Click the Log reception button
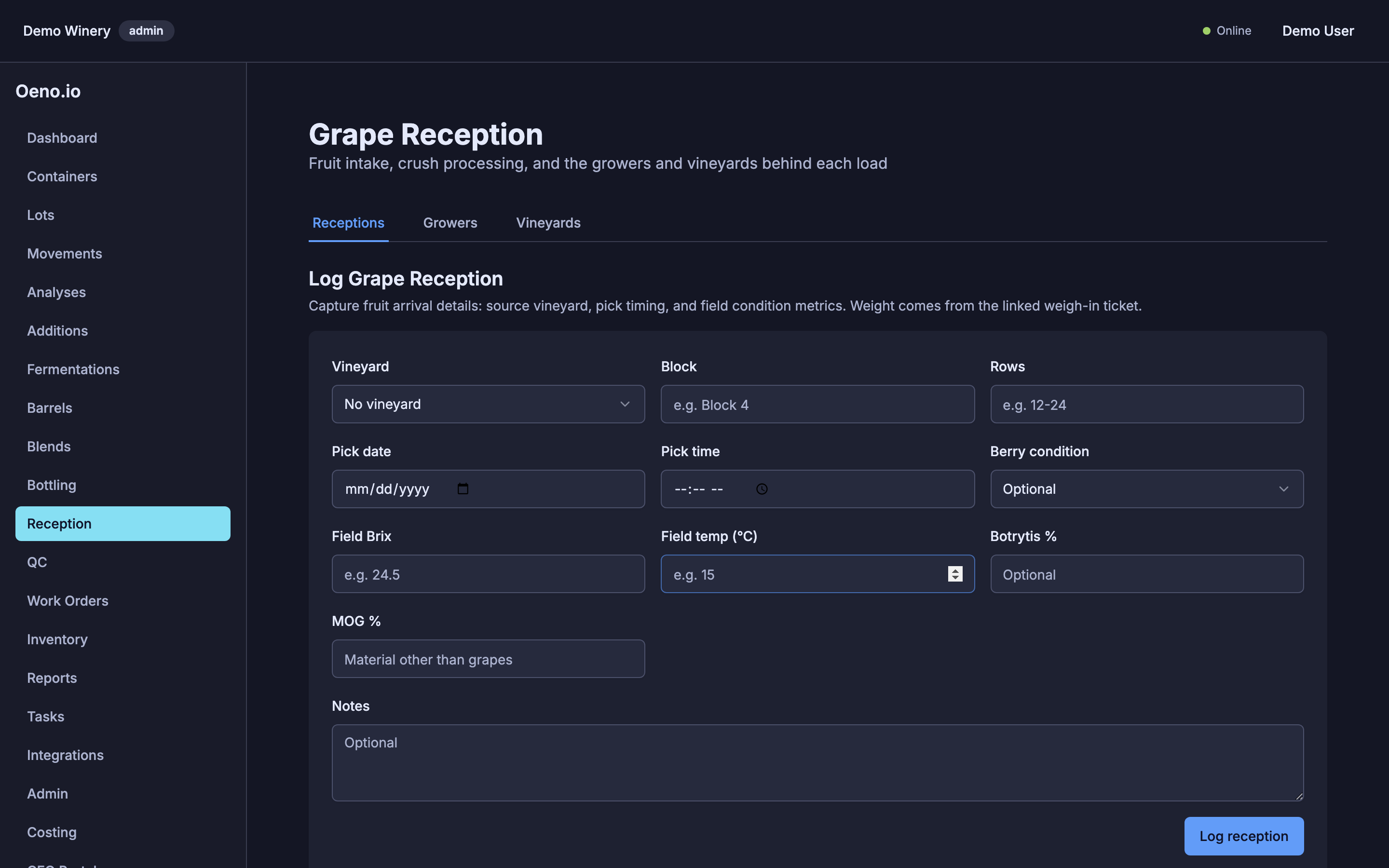This screenshot has height=868, width=1389. coord(1244,836)
